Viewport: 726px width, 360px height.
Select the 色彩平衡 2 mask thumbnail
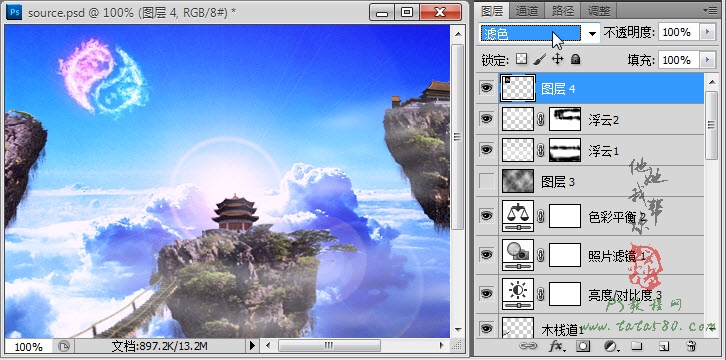565,216
